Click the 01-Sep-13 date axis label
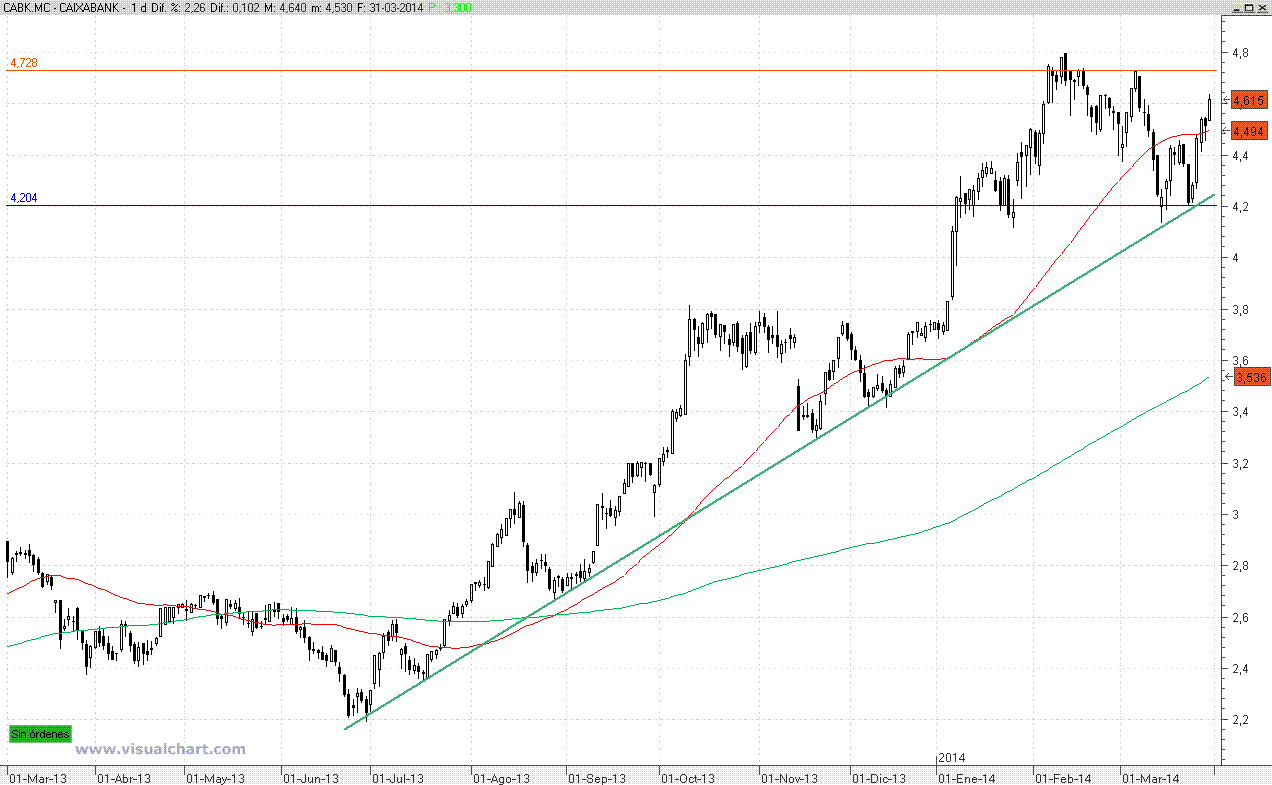Image resolution: width=1272 pixels, height=785 pixels. 596,777
